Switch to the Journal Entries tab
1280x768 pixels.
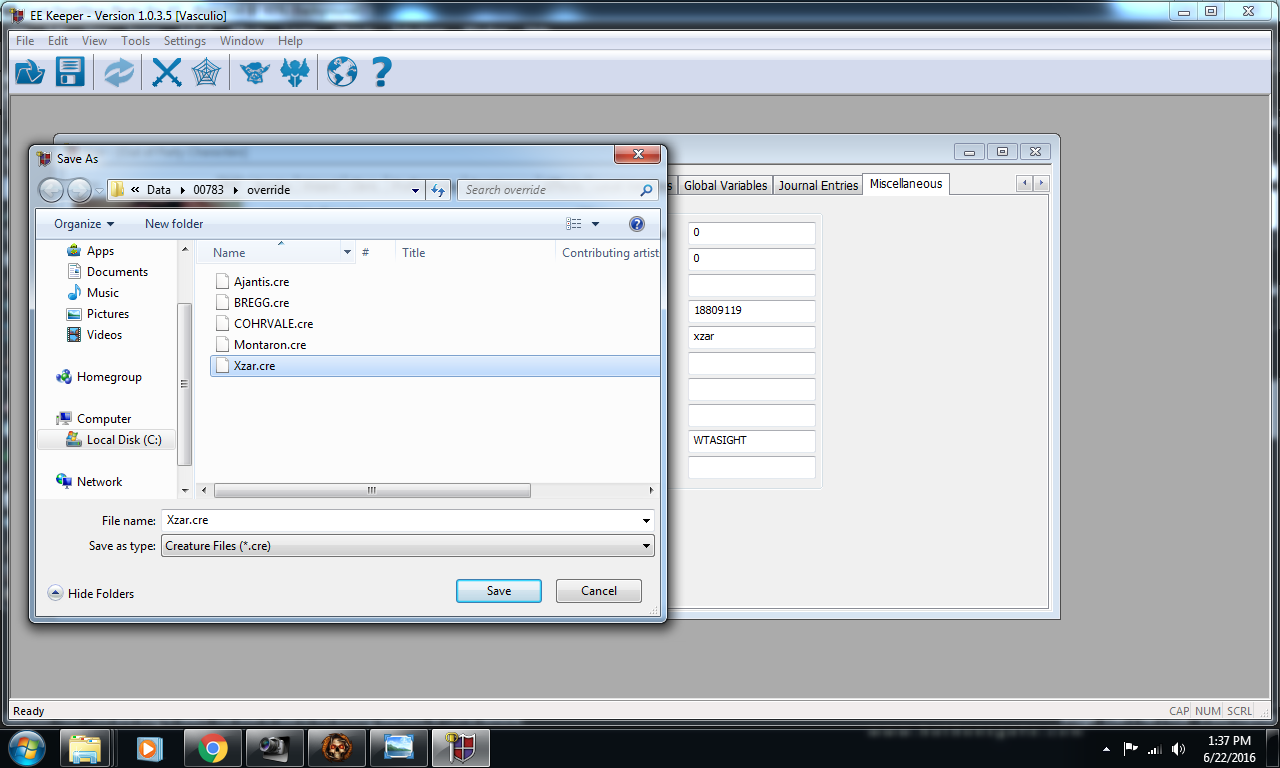[x=818, y=184]
